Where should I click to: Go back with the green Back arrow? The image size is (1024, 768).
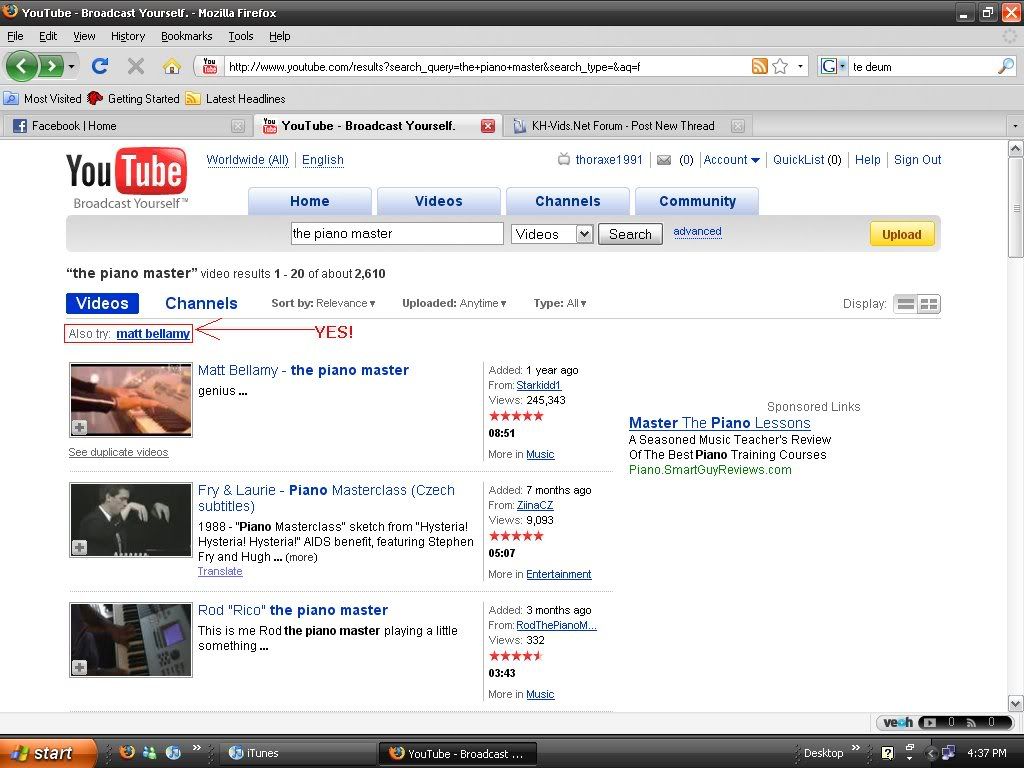pyautogui.click(x=21, y=66)
